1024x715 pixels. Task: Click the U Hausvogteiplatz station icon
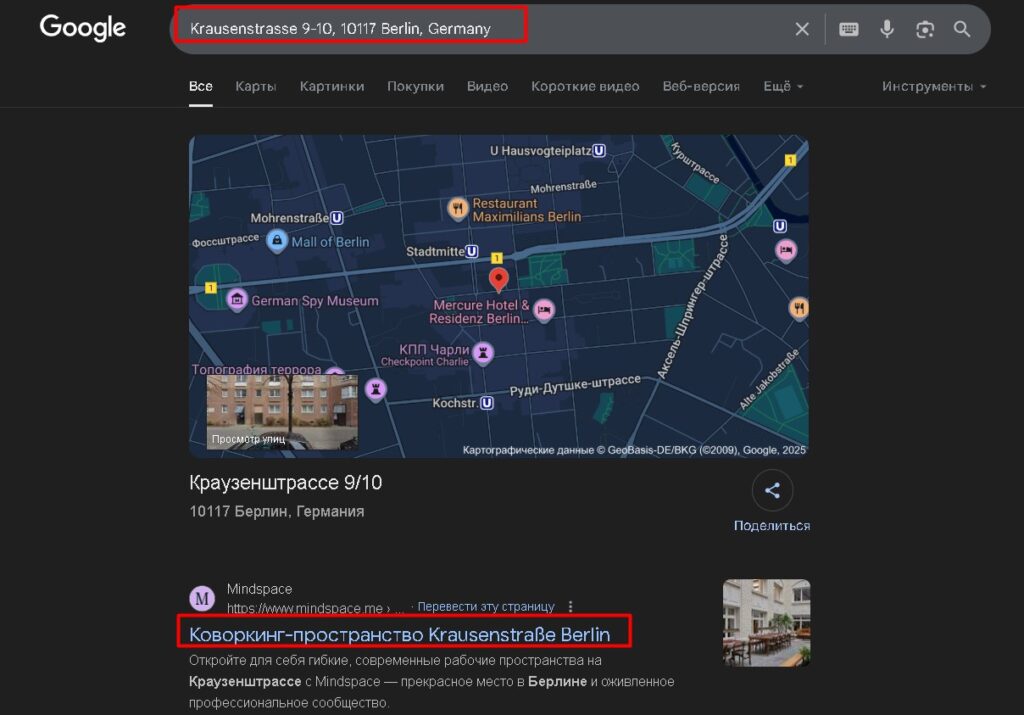(x=599, y=151)
